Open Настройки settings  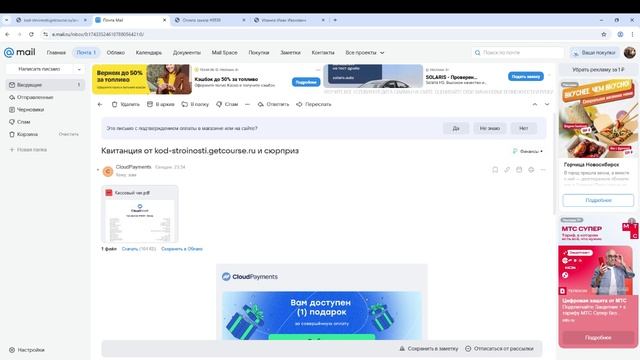[27, 350]
